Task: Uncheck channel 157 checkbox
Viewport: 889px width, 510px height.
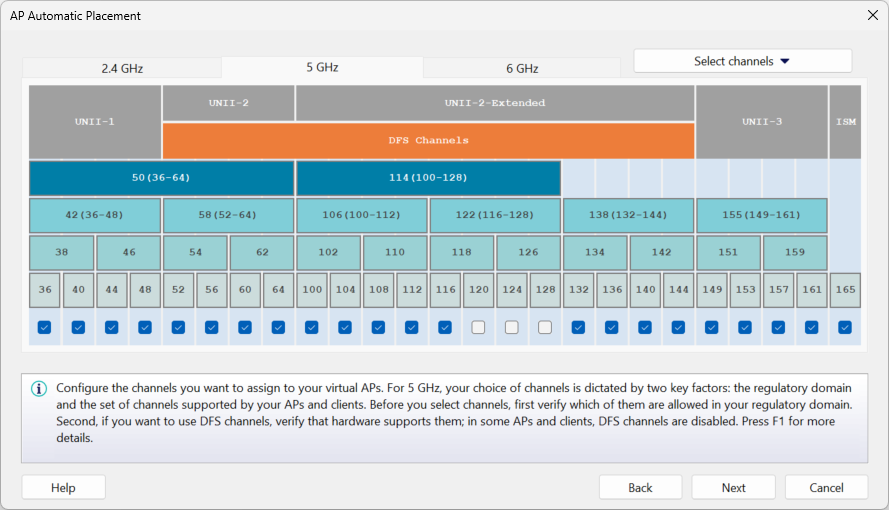Action: [778, 327]
